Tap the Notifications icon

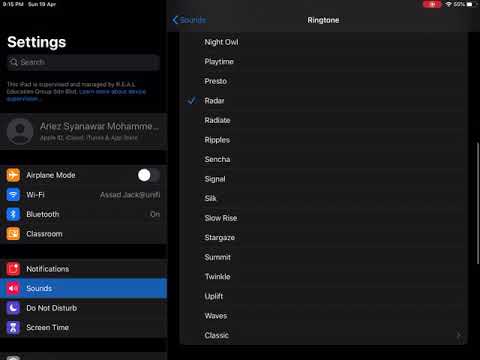(13, 269)
